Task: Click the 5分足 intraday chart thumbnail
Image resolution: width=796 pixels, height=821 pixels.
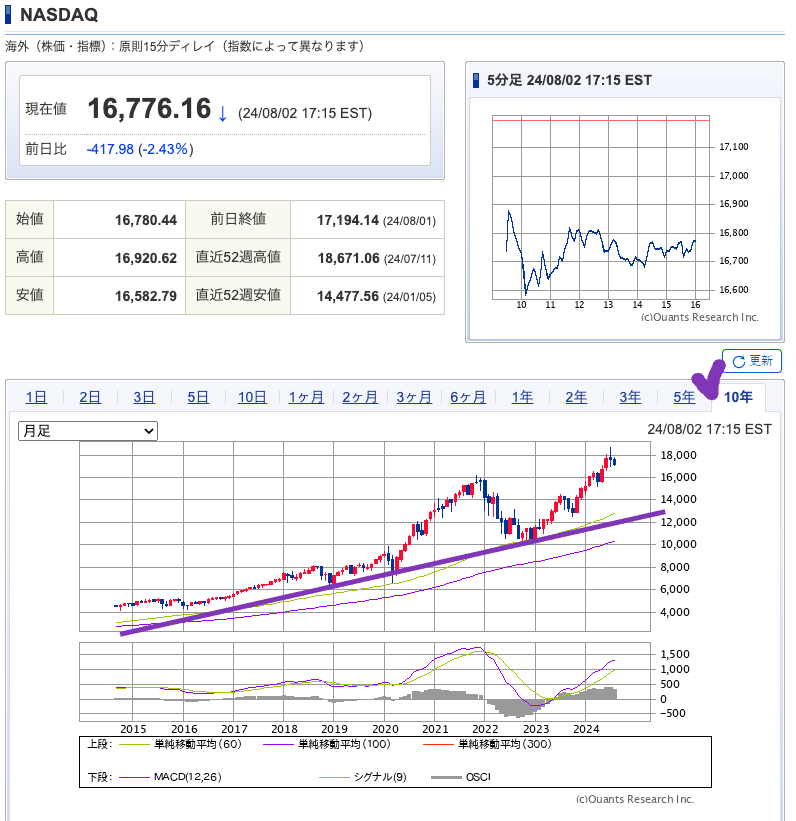Action: [x=601, y=207]
